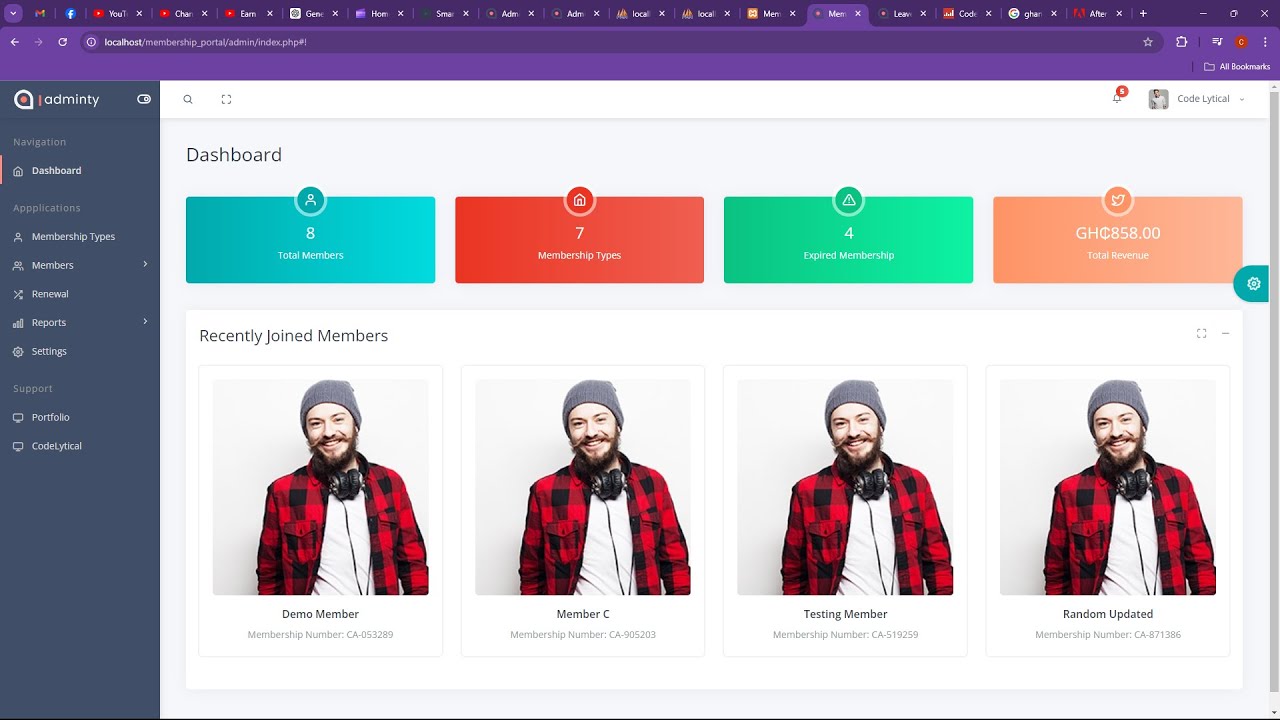Image resolution: width=1280 pixels, height=720 pixels.
Task: Open the notification bell with badge 5
Action: point(1118,97)
